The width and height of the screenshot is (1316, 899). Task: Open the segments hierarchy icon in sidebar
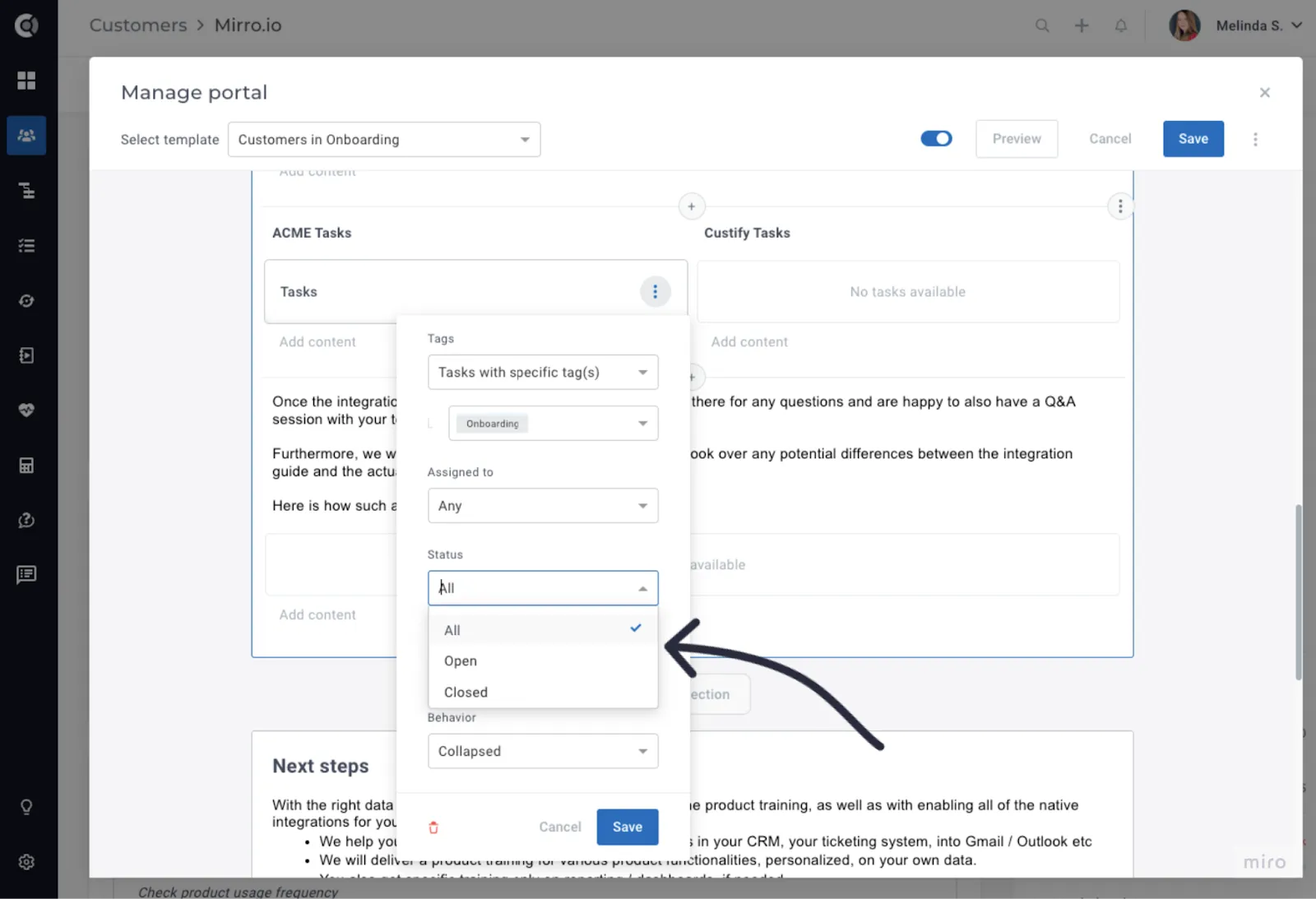coord(26,191)
